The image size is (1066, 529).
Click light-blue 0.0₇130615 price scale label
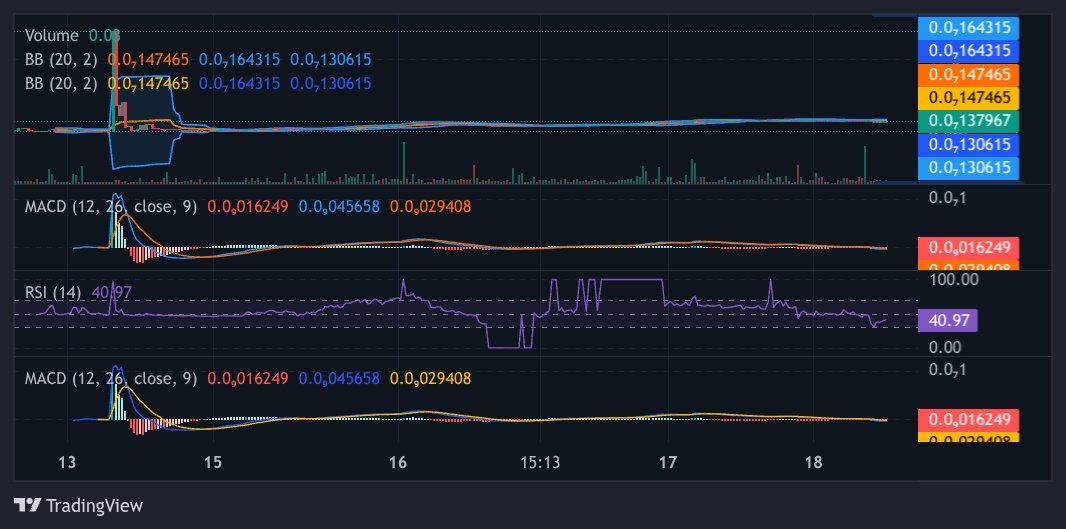969,167
